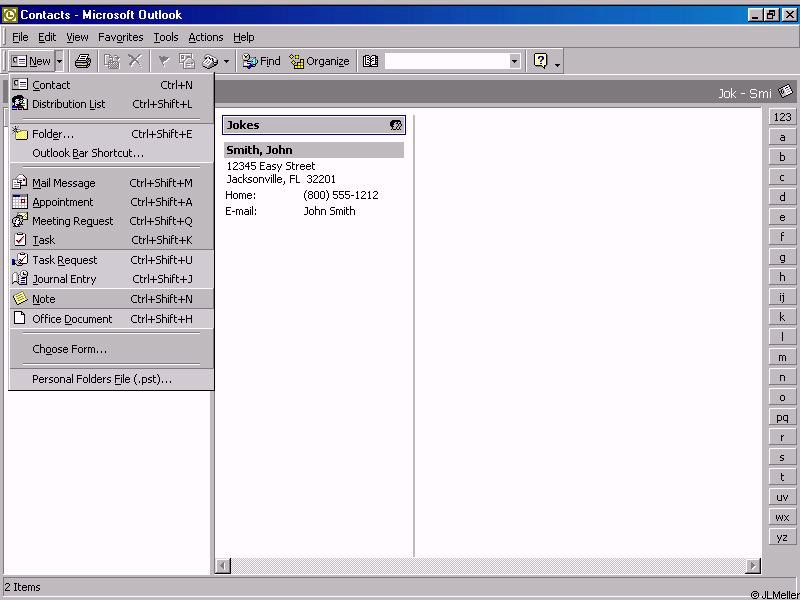Choose Meeting Request menu entry
The width and height of the screenshot is (800, 600).
[72, 221]
